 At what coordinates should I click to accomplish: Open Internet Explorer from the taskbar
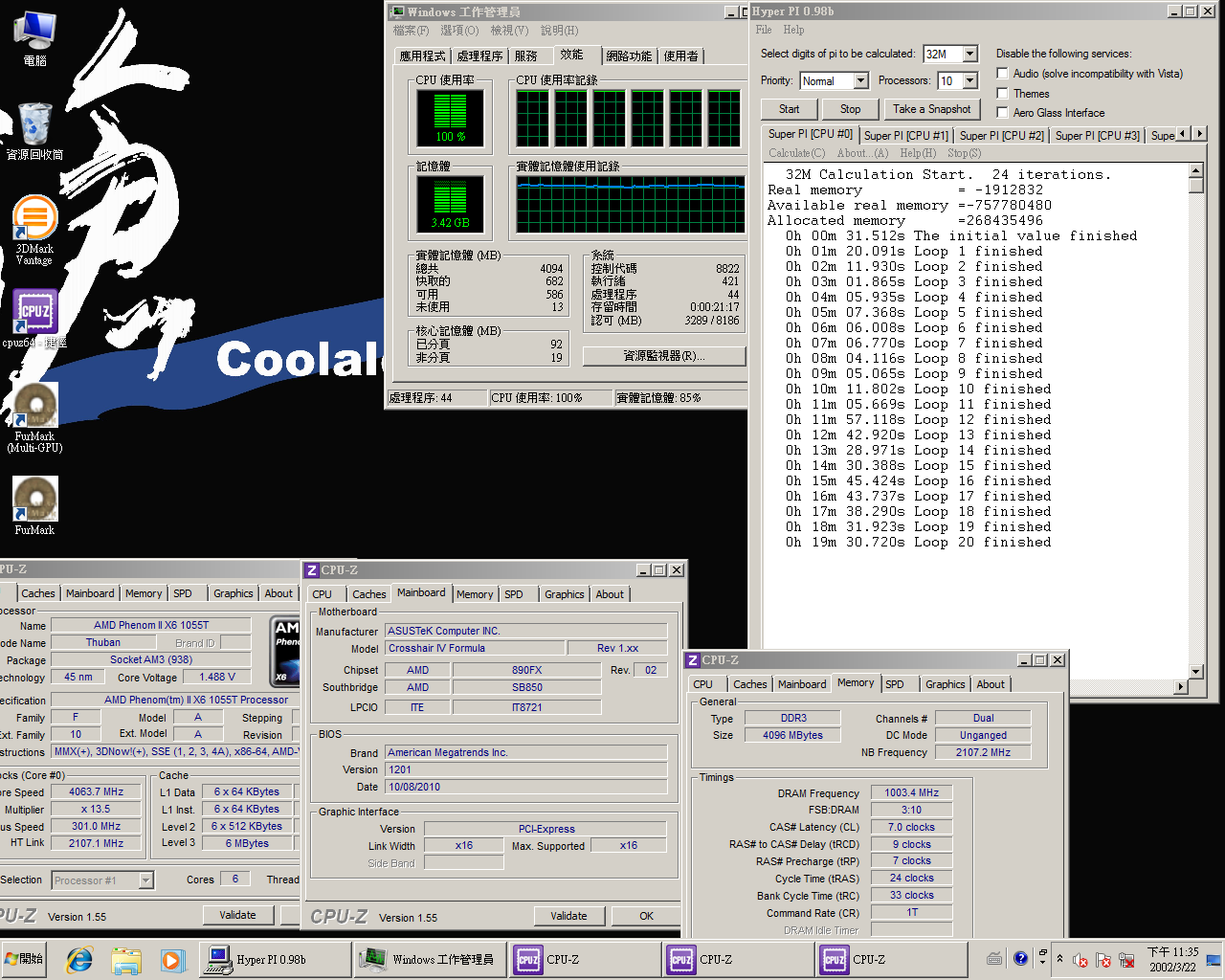[x=79, y=959]
